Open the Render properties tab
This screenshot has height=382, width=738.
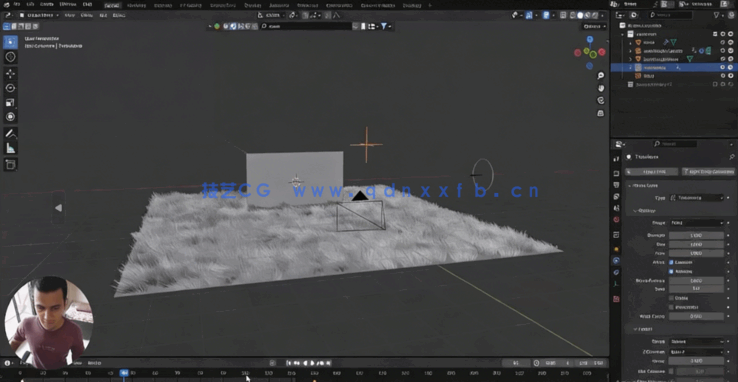[x=617, y=173]
